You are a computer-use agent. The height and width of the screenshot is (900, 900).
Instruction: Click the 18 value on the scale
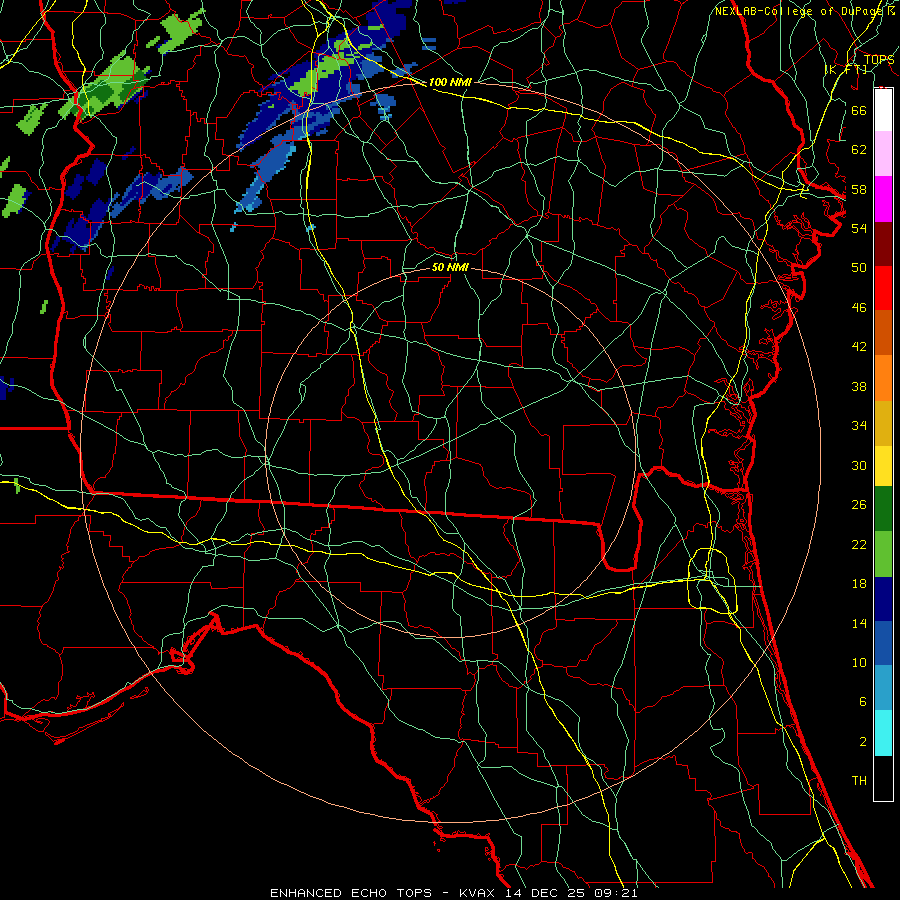click(x=859, y=584)
